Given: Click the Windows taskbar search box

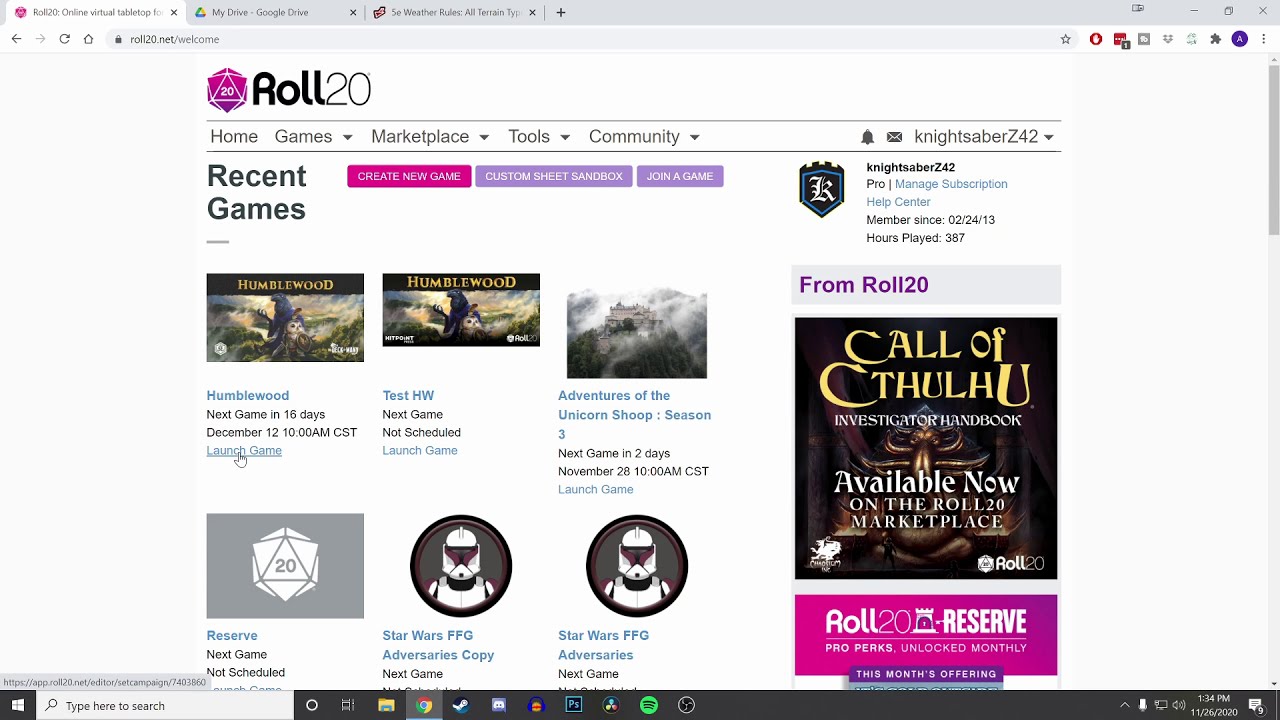Looking at the screenshot, I should click(x=166, y=705).
